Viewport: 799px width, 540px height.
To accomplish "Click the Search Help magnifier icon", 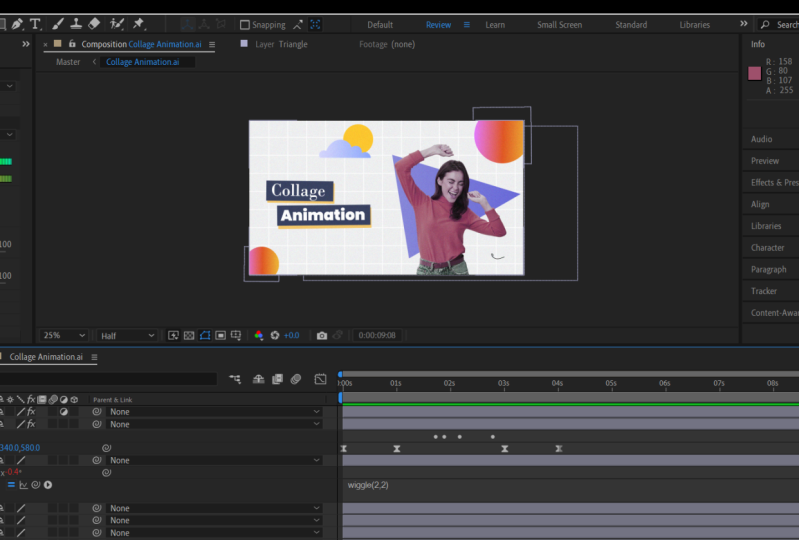I will (765, 24).
